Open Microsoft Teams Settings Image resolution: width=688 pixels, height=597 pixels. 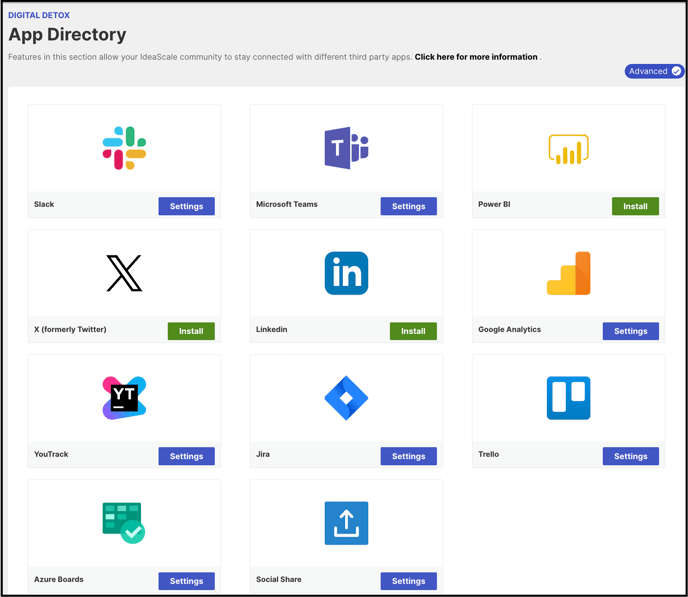coord(408,206)
